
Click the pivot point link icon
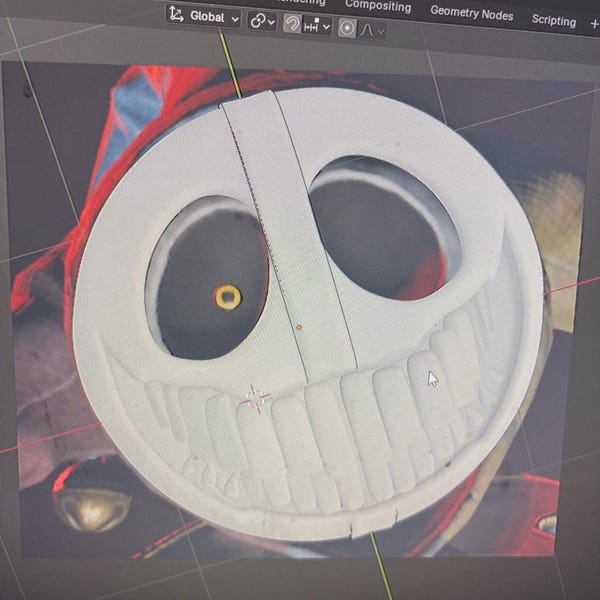257,21
